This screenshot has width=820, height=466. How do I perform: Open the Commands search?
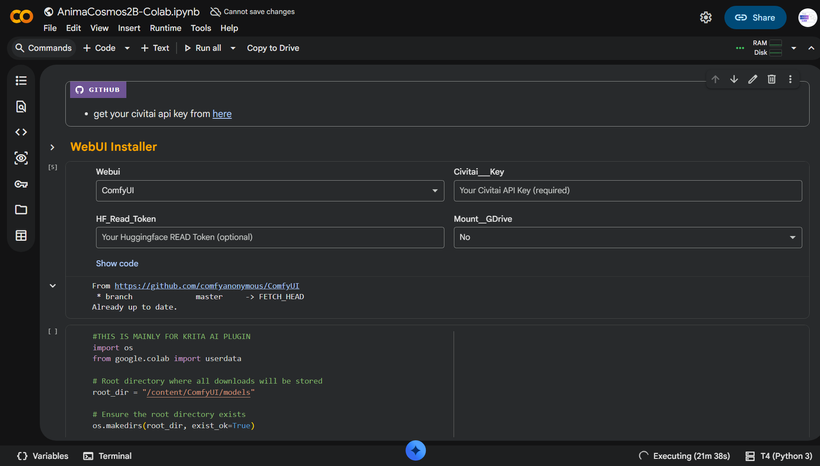pos(43,48)
